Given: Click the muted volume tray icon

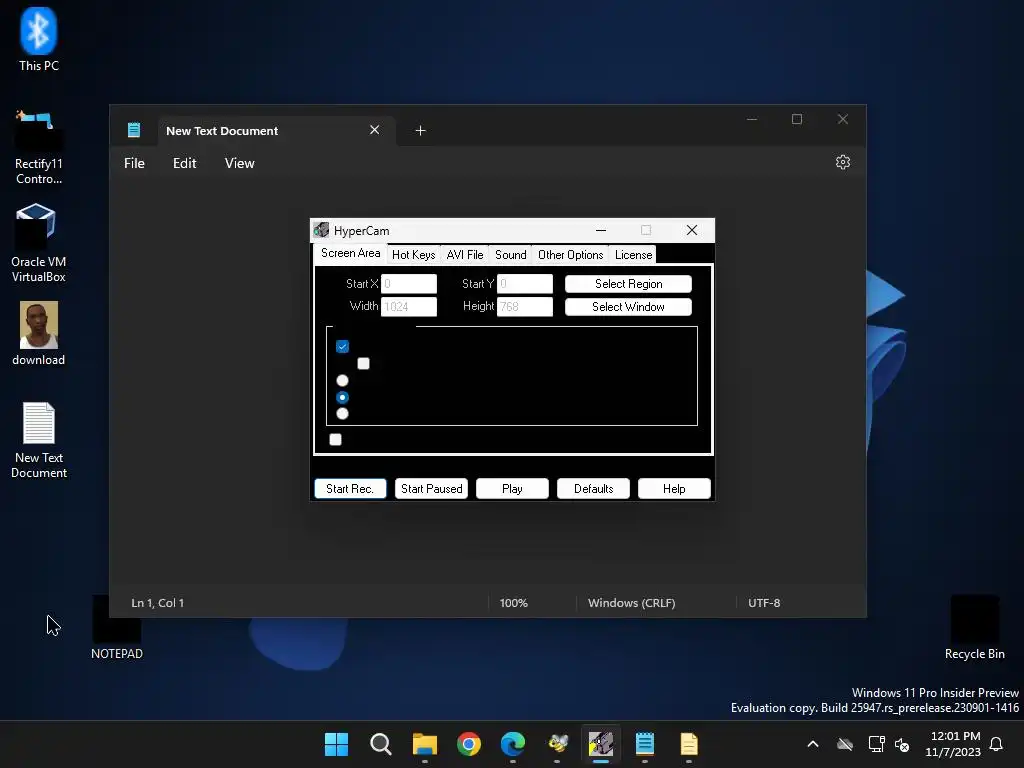Looking at the screenshot, I should coord(902,744).
